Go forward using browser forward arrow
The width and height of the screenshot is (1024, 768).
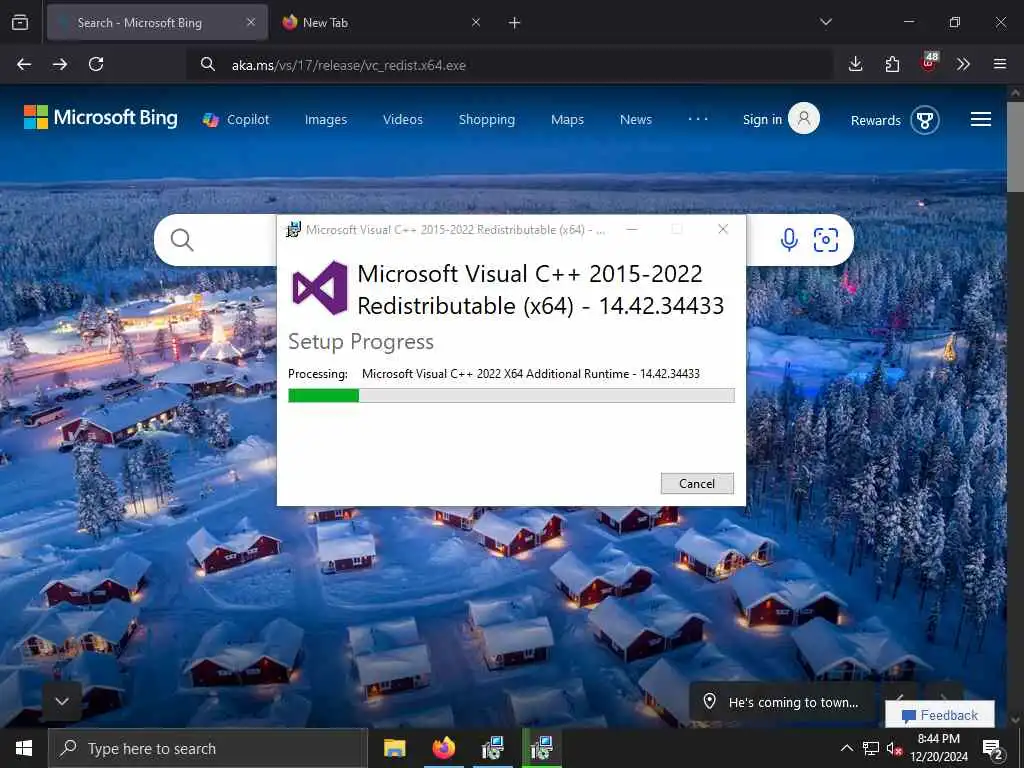pyautogui.click(x=60, y=64)
